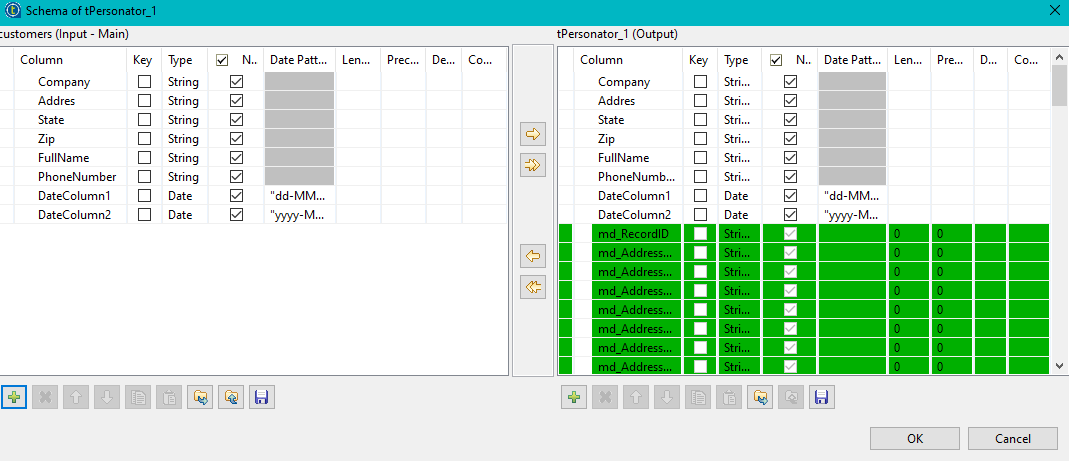The height and width of the screenshot is (461, 1069).
Task: Save the input schema as XML file
Action: pyautogui.click(x=261, y=397)
